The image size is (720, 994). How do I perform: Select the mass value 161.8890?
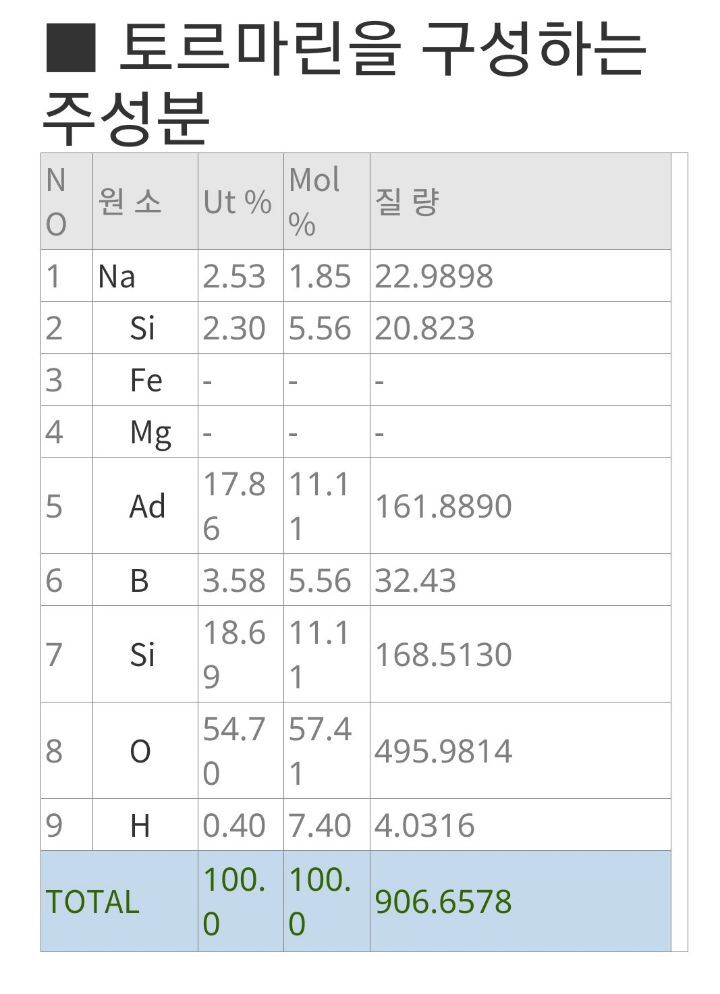point(442,506)
